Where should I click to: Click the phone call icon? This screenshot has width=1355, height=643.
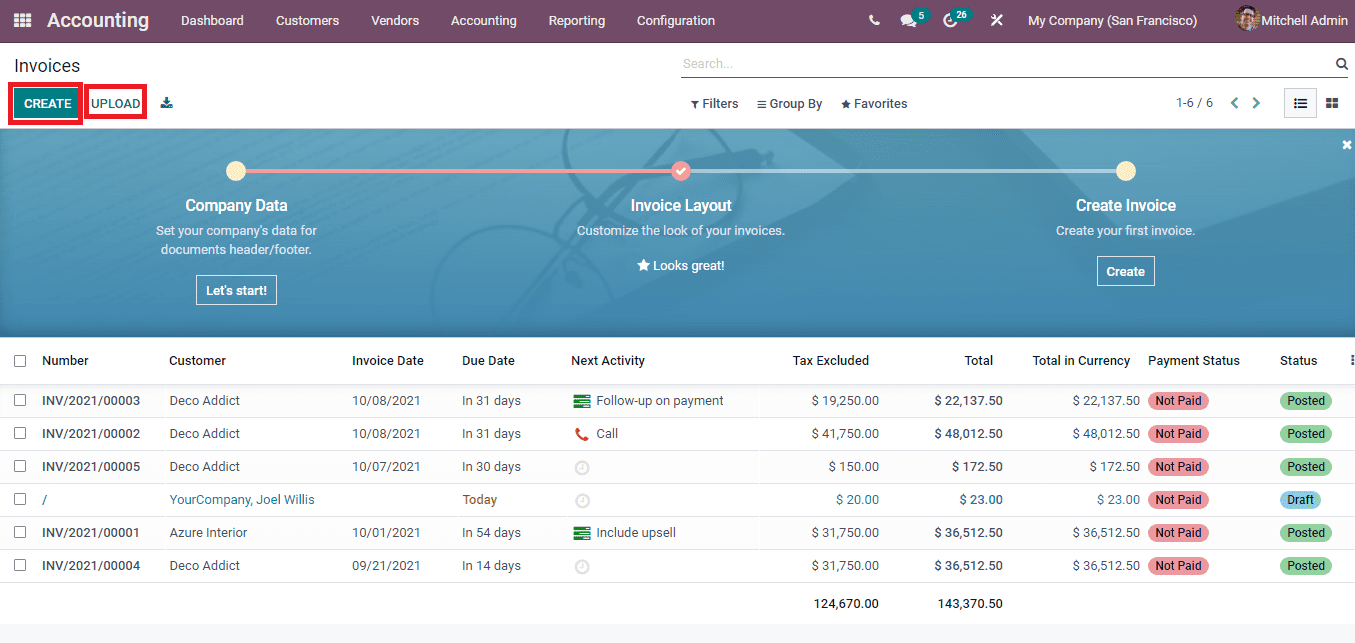pyautogui.click(x=874, y=19)
